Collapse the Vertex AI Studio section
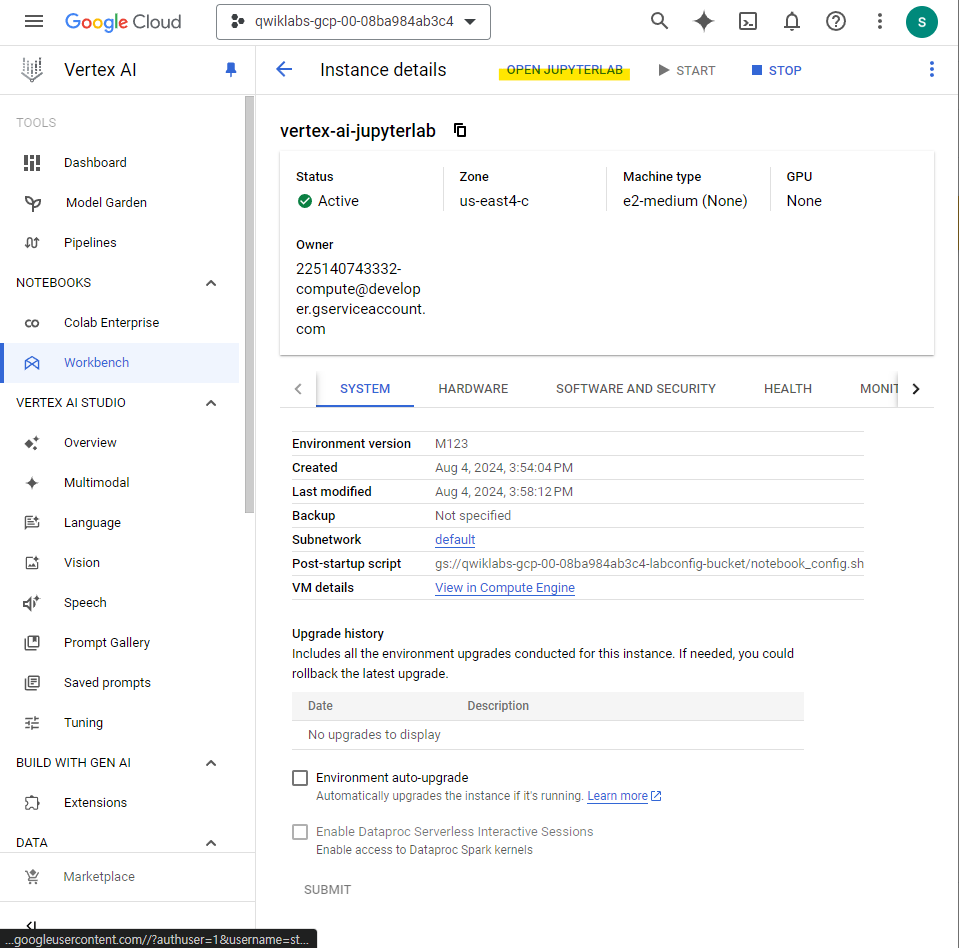 pyautogui.click(x=211, y=403)
